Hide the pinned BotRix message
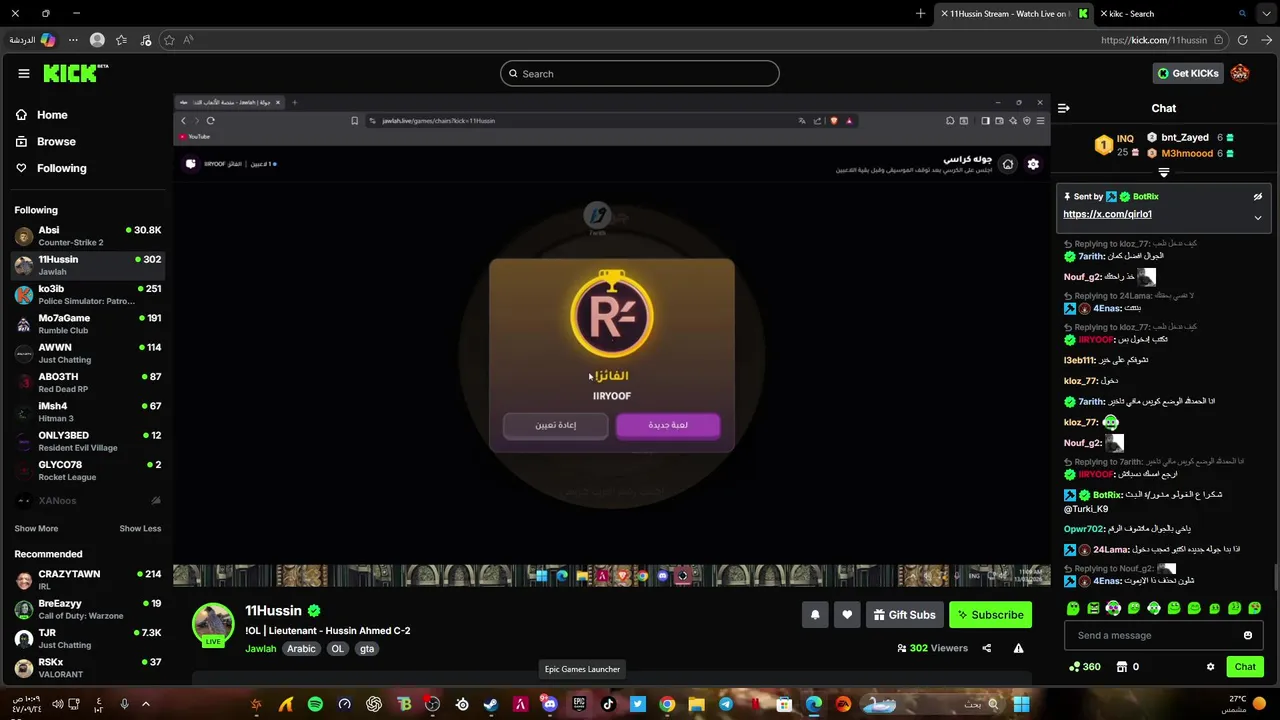This screenshot has height=720, width=1280. point(1258,197)
